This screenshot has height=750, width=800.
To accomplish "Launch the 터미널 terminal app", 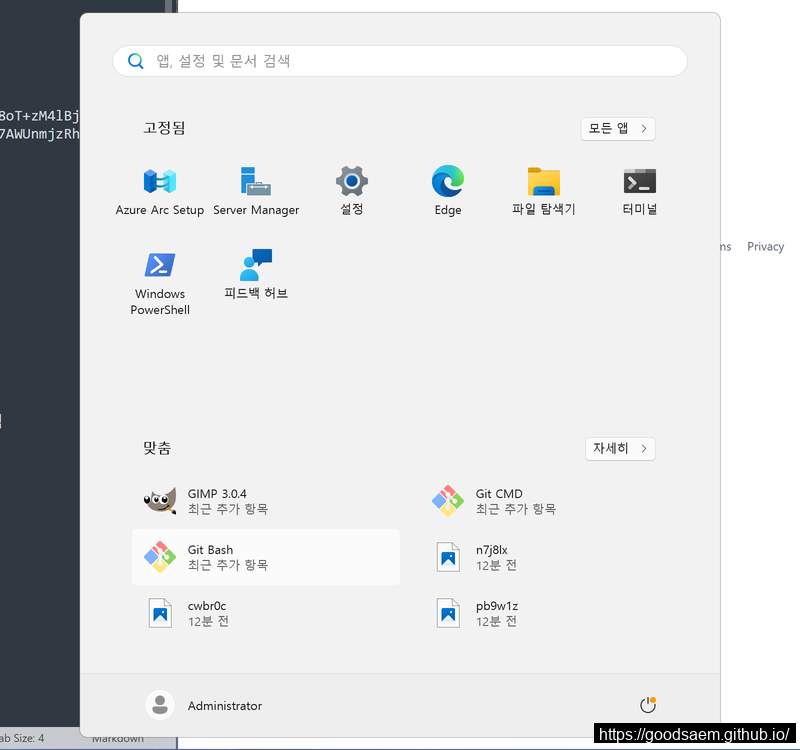I will [x=639, y=191].
